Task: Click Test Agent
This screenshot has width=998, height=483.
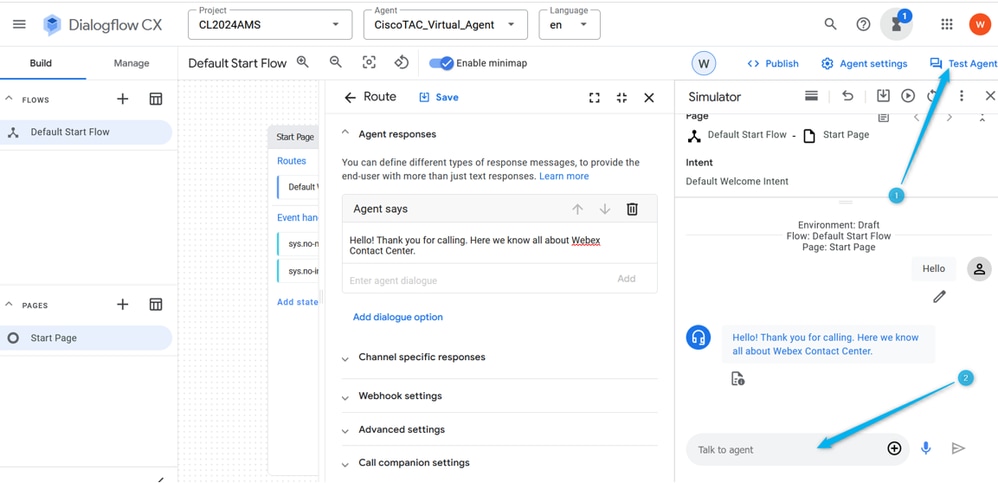Action: (x=963, y=63)
